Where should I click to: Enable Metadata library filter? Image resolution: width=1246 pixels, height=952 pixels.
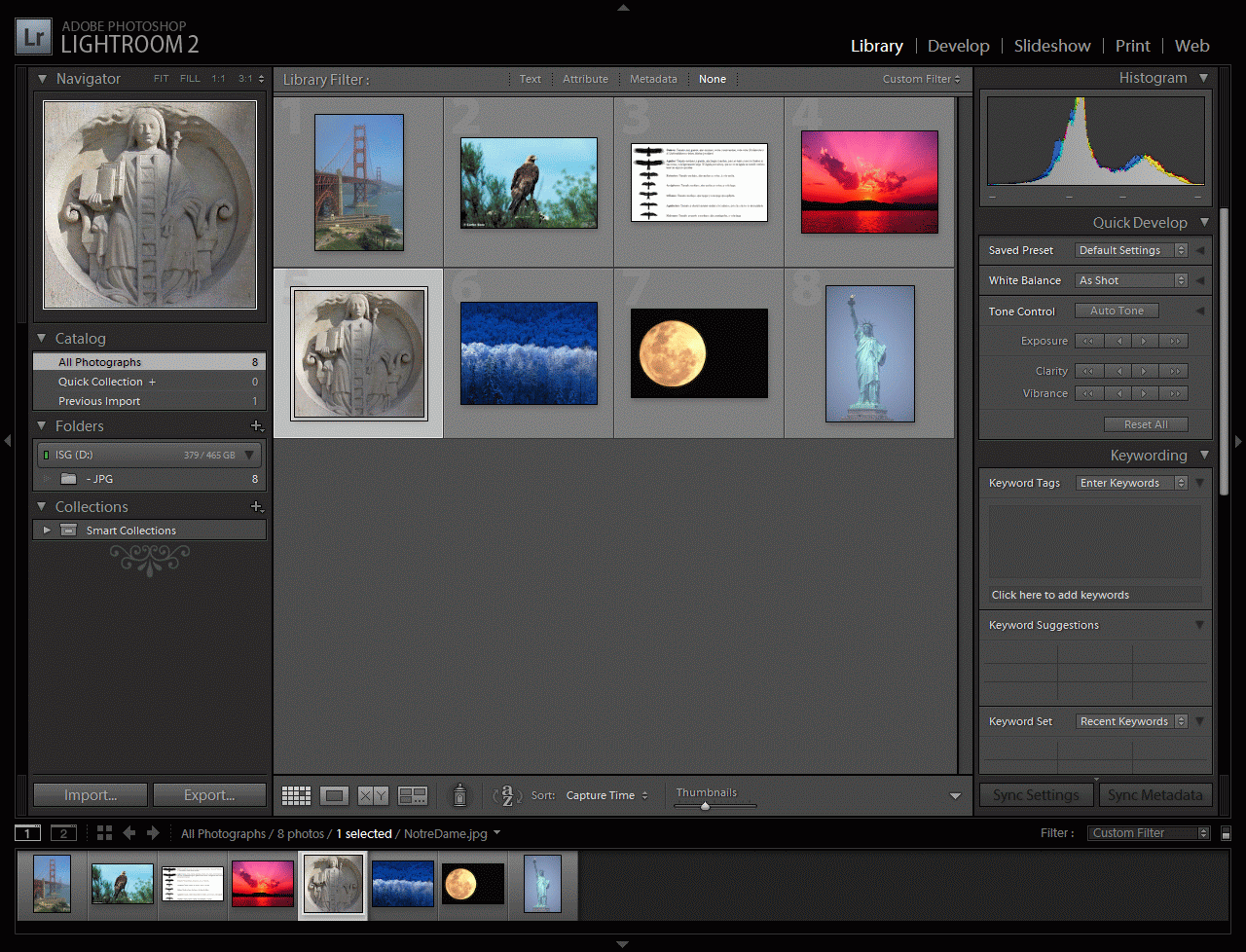click(653, 79)
